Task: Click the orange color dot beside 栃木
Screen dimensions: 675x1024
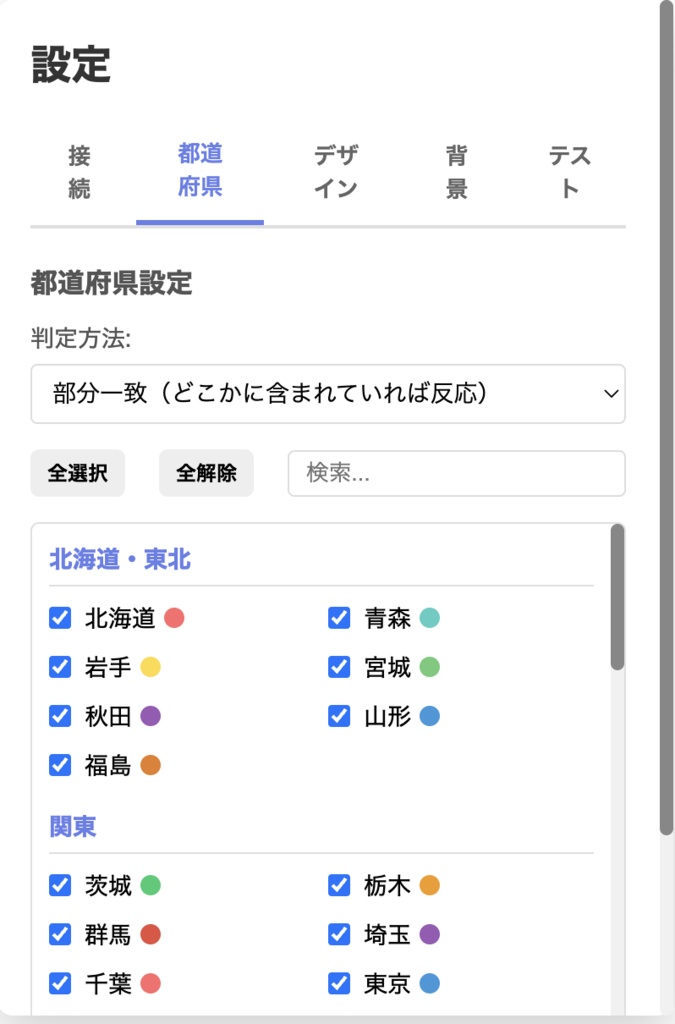Action: pyautogui.click(x=430, y=885)
